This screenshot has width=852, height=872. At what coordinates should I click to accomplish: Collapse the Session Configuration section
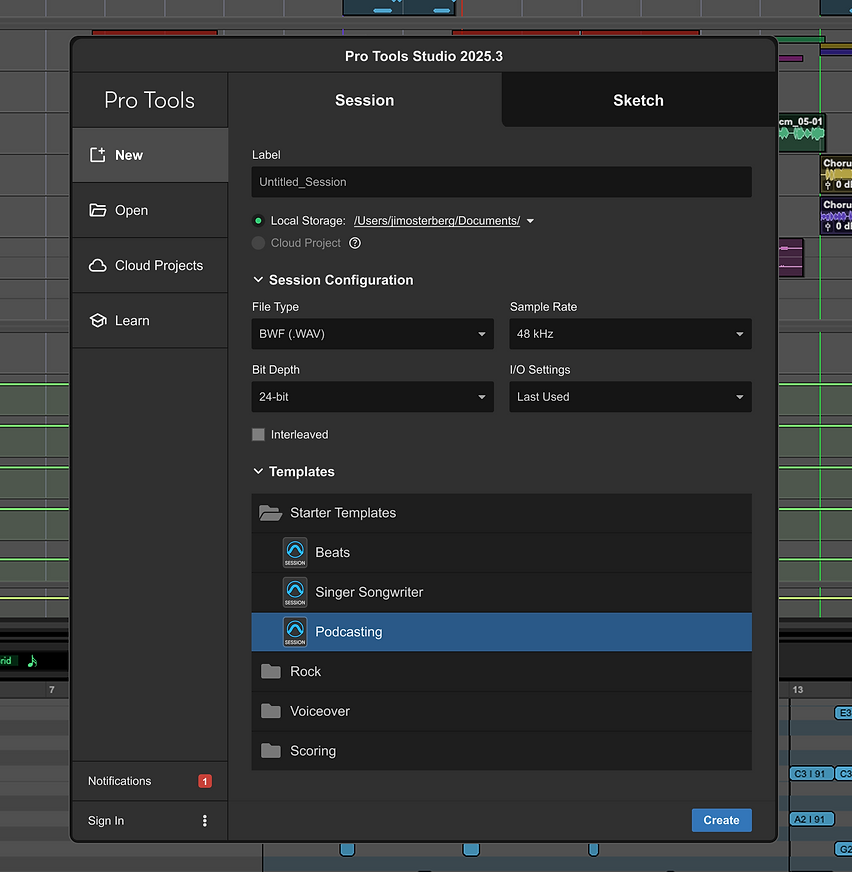[258, 280]
